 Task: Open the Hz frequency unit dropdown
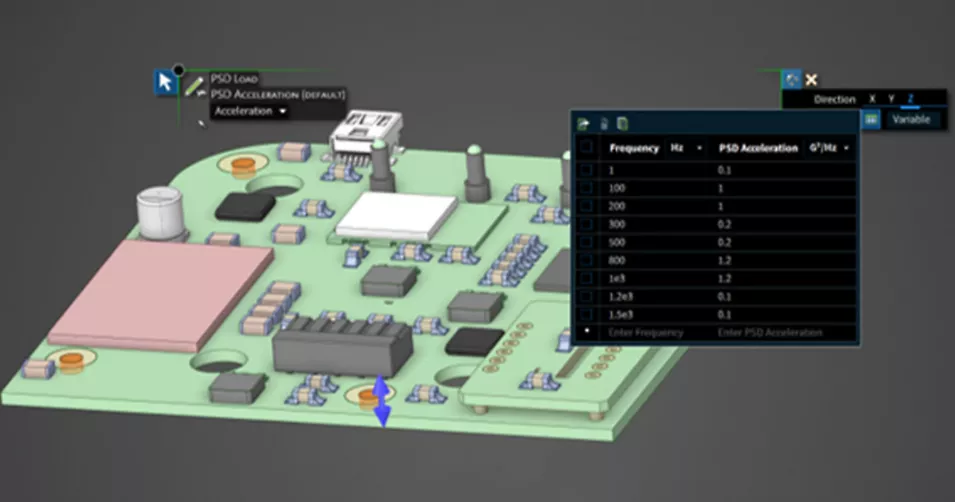686,148
